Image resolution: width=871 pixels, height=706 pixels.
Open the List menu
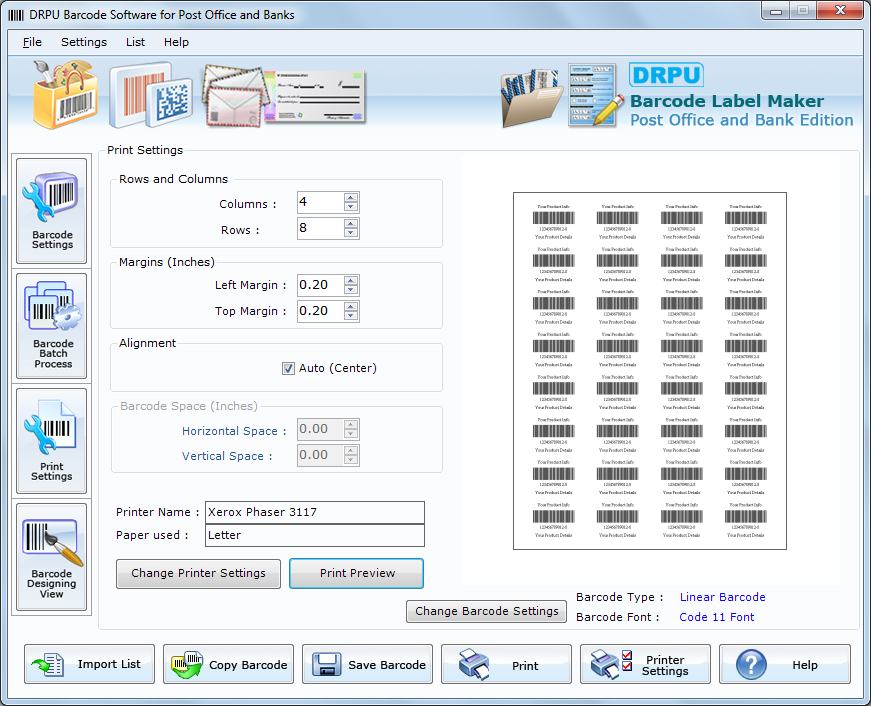coord(135,42)
